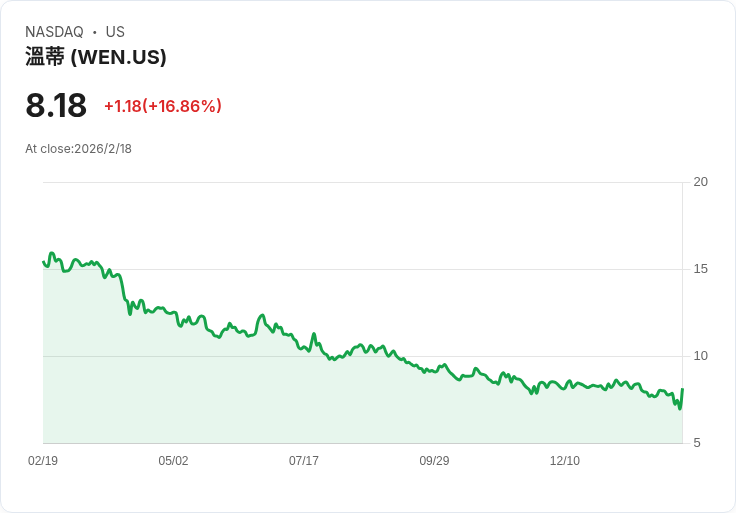Click the US market label
736x513 pixels.
click(115, 32)
